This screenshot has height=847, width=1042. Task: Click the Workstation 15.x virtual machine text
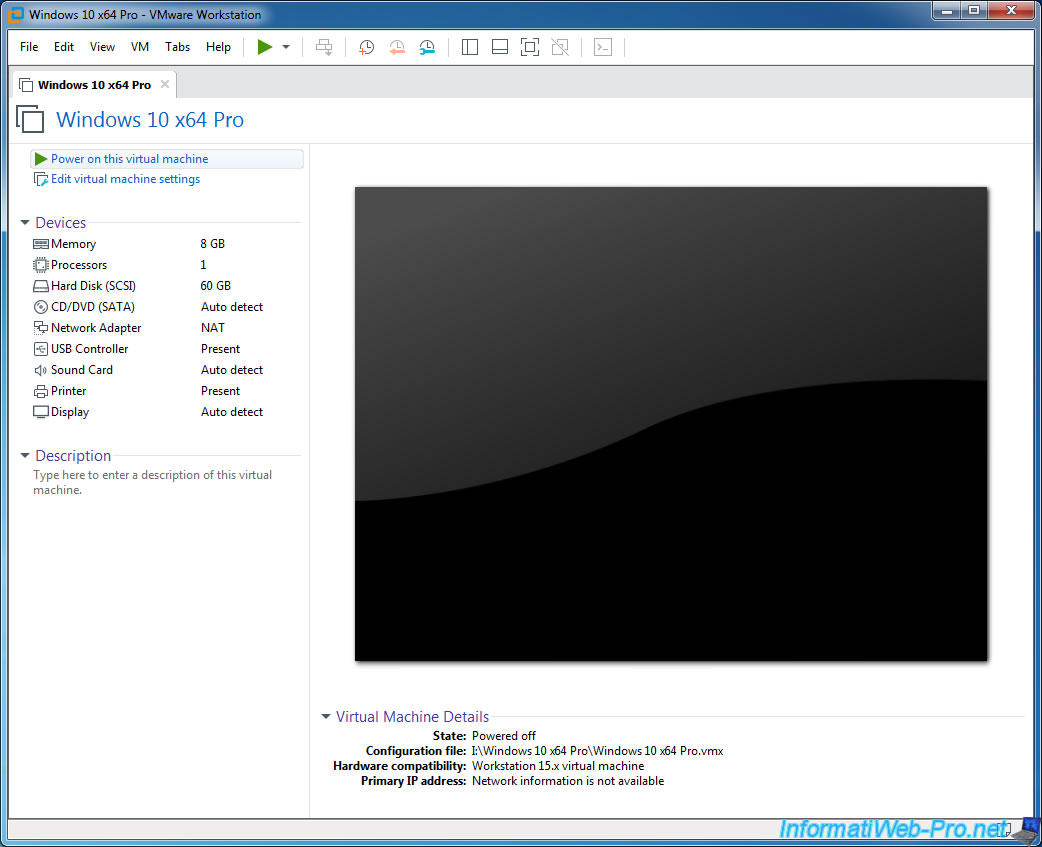point(558,766)
